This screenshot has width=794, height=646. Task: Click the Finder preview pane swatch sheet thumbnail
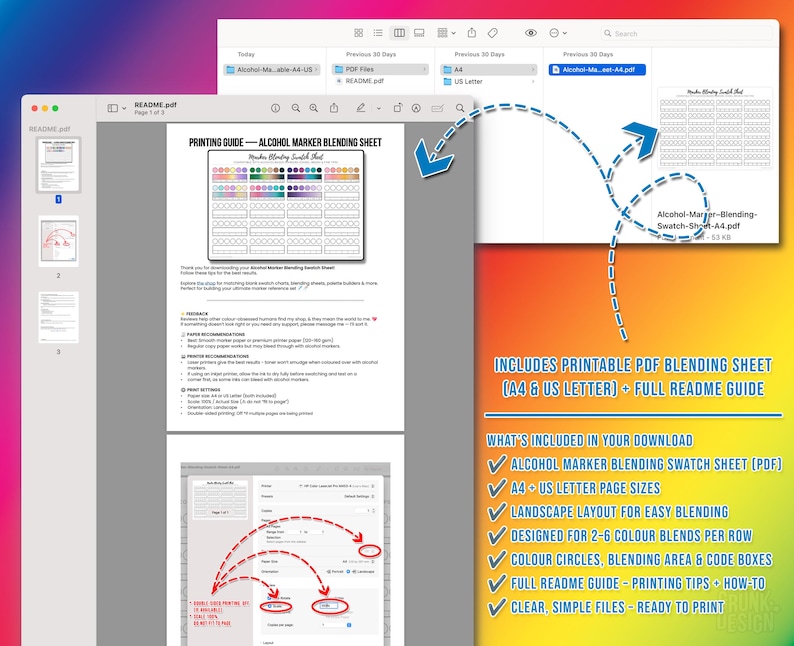click(715, 128)
